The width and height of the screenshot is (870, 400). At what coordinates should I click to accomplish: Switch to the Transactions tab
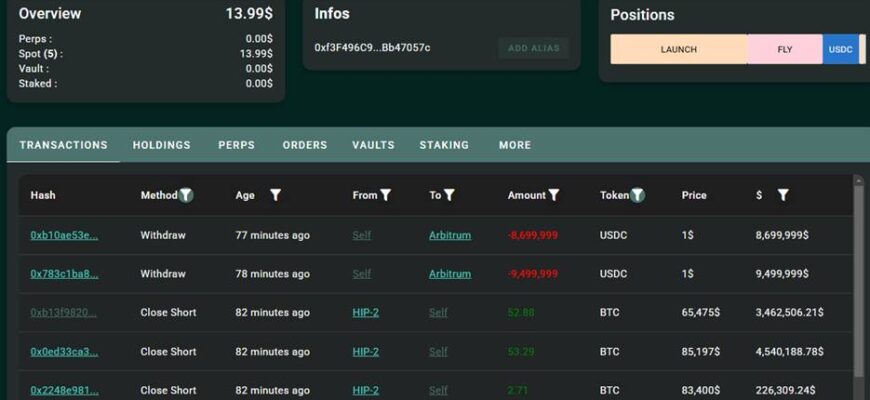tap(63, 145)
